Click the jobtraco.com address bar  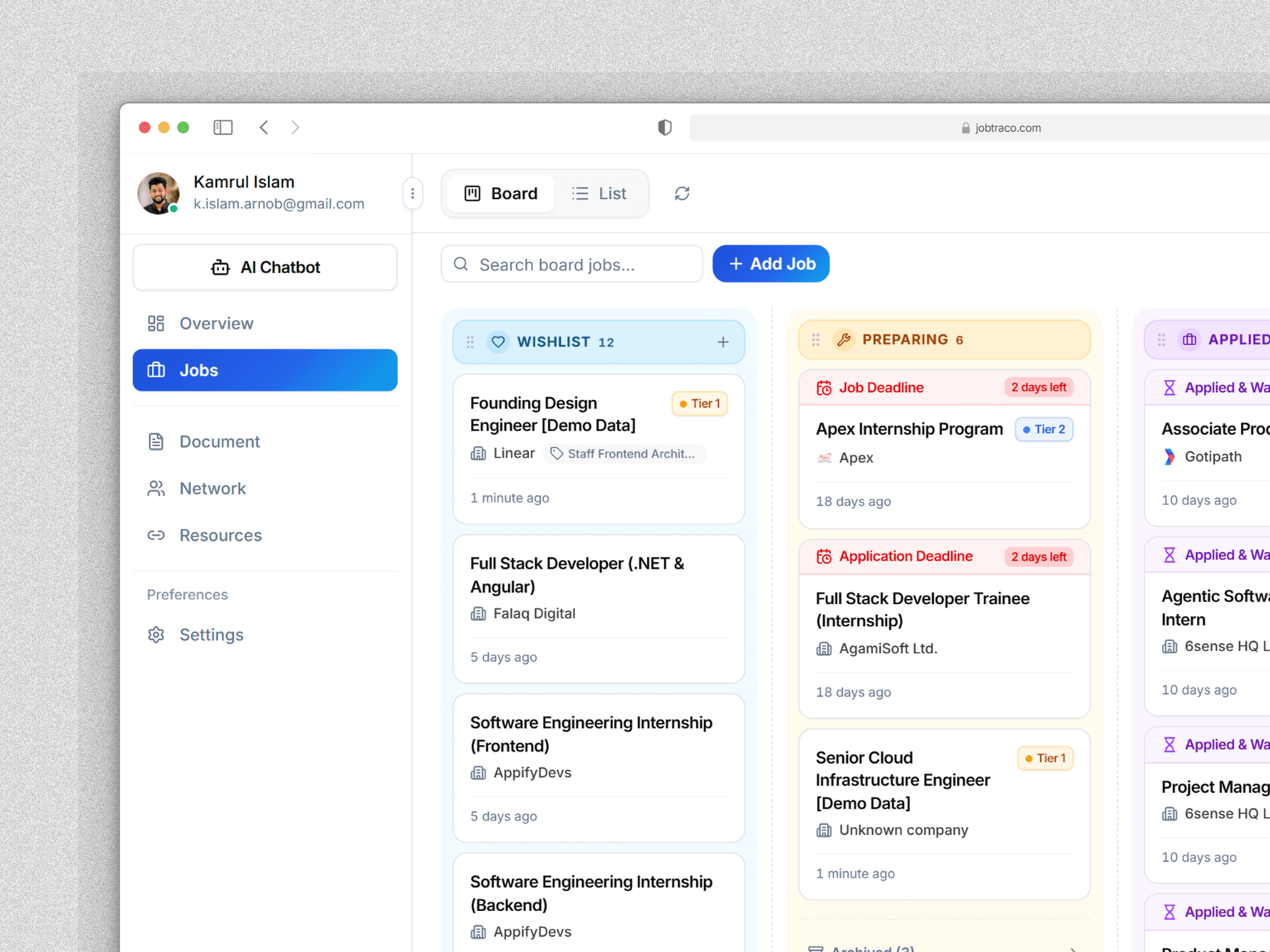tap(980, 128)
